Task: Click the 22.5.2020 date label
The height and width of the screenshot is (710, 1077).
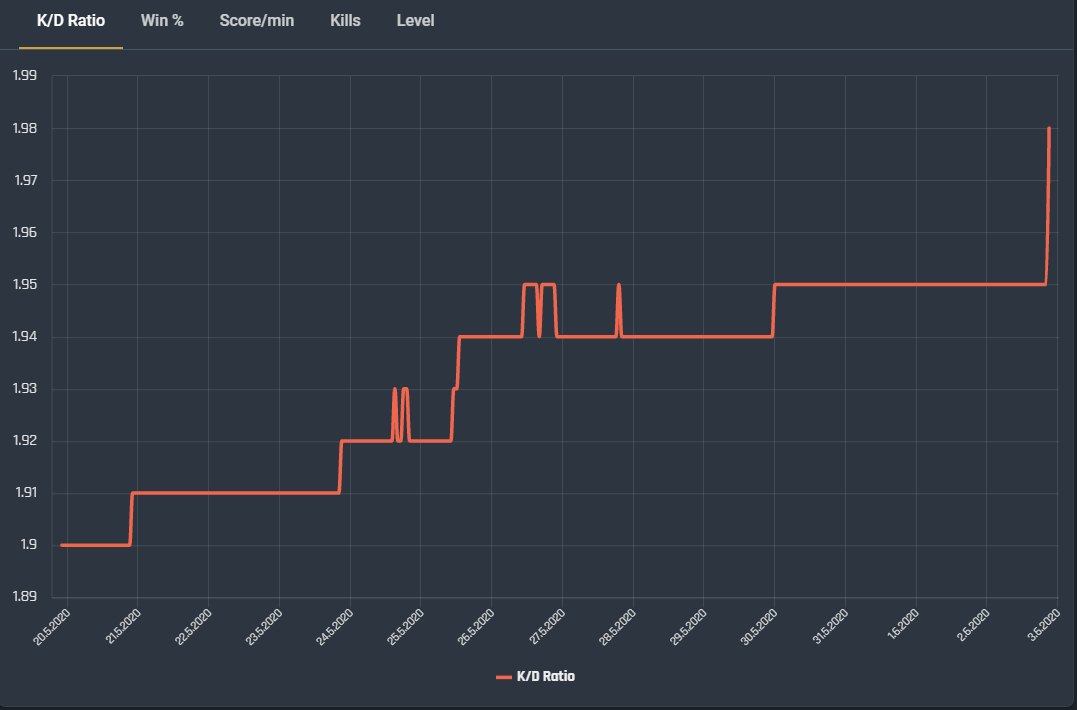Action: (194, 627)
